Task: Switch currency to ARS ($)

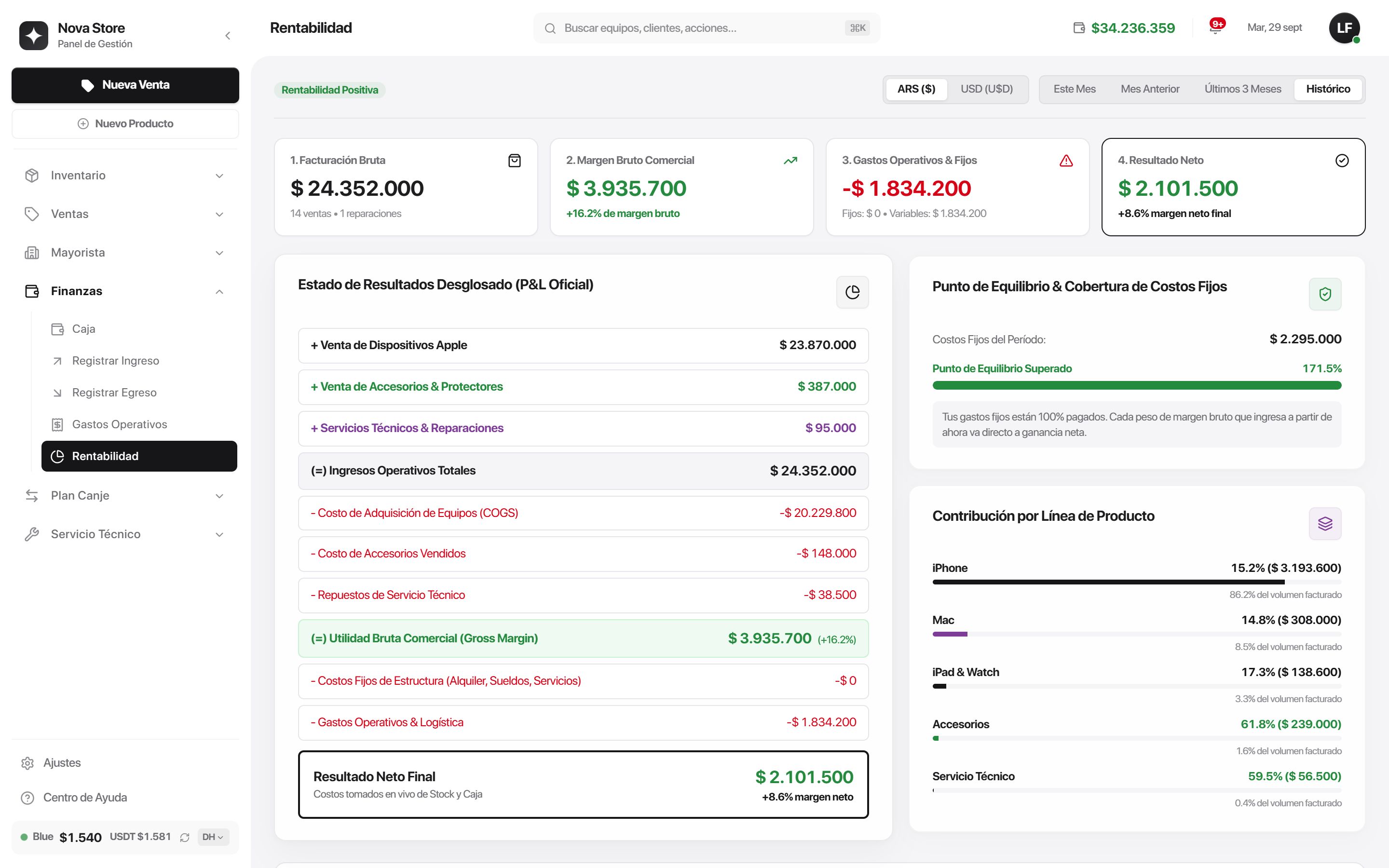Action: (x=916, y=89)
